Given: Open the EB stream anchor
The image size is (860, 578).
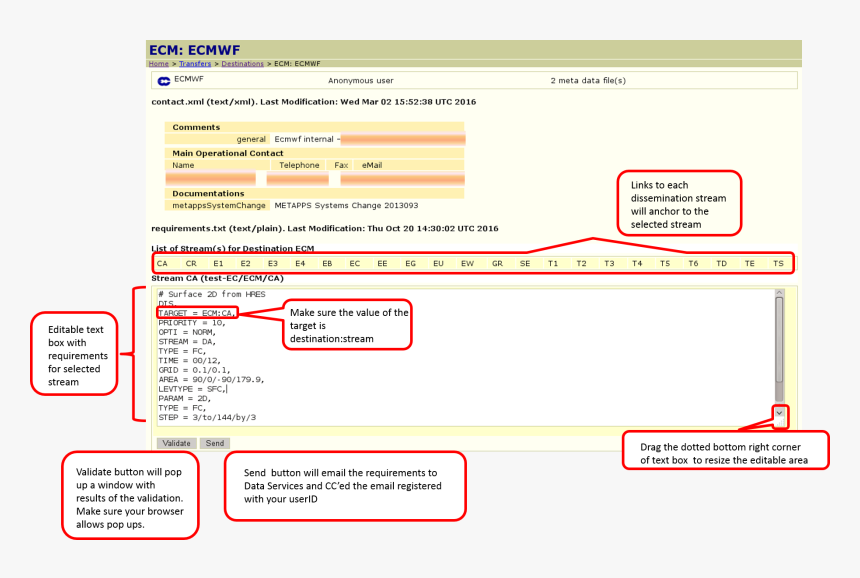Looking at the screenshot, I should click(x=327, y=263).
